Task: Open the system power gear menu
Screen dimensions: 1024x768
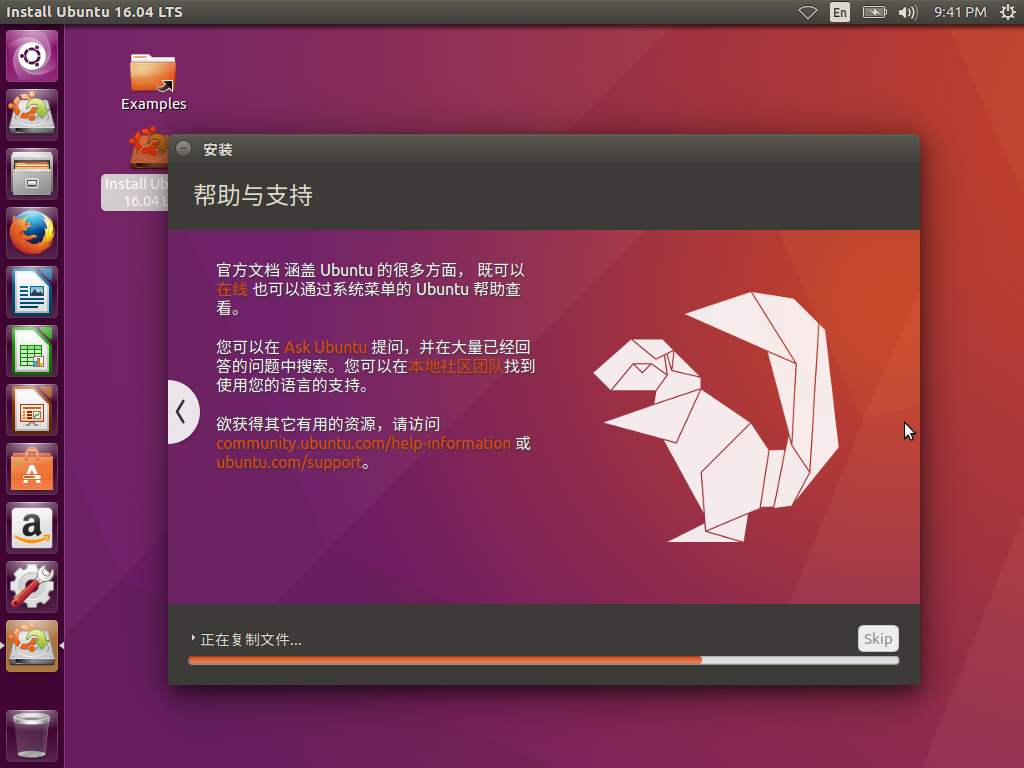Action: point(1008,12)
